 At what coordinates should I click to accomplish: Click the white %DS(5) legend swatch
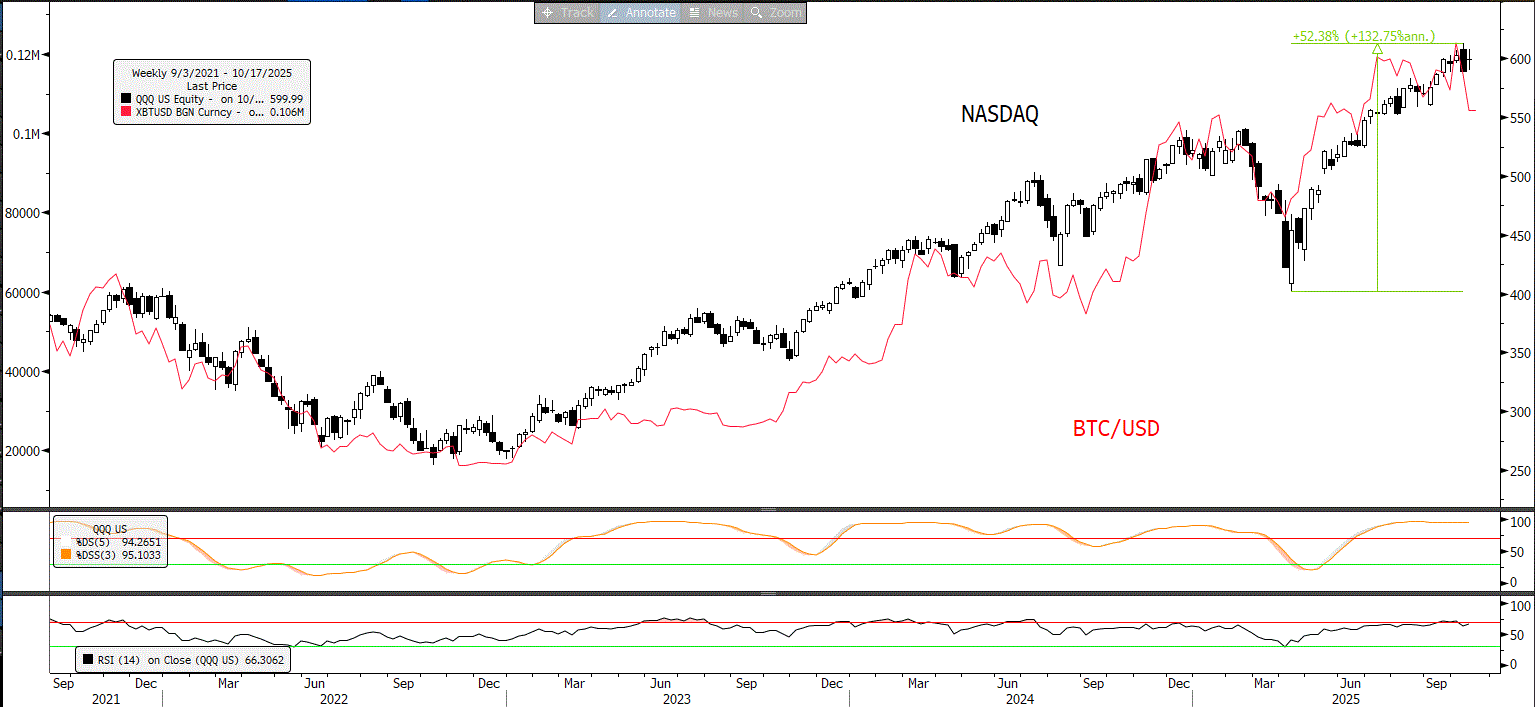pos(66,541)
